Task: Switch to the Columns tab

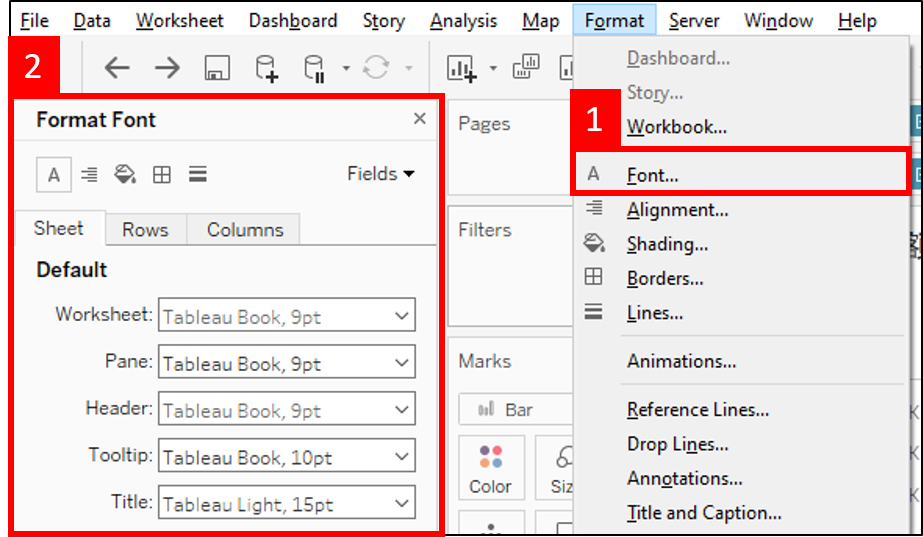Action: click(245, 229)
